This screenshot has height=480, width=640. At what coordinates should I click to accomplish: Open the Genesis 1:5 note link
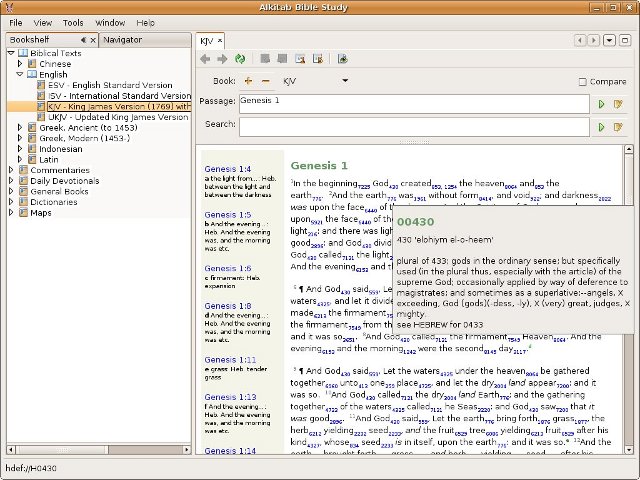(x=228, y=215)
